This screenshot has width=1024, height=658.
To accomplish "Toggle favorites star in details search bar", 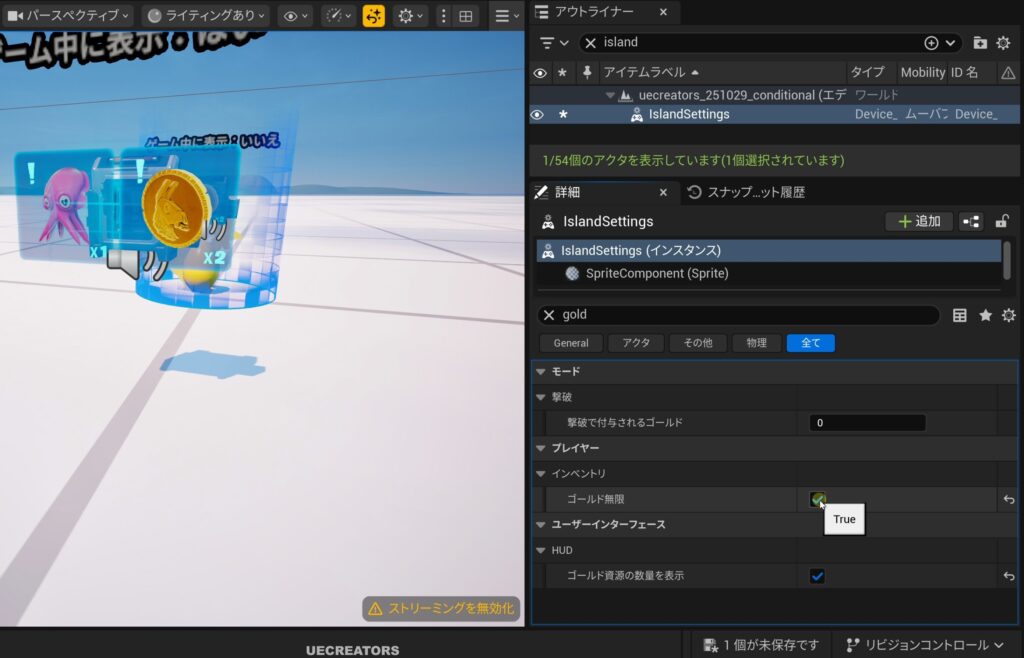I will [x=985, y=315].
